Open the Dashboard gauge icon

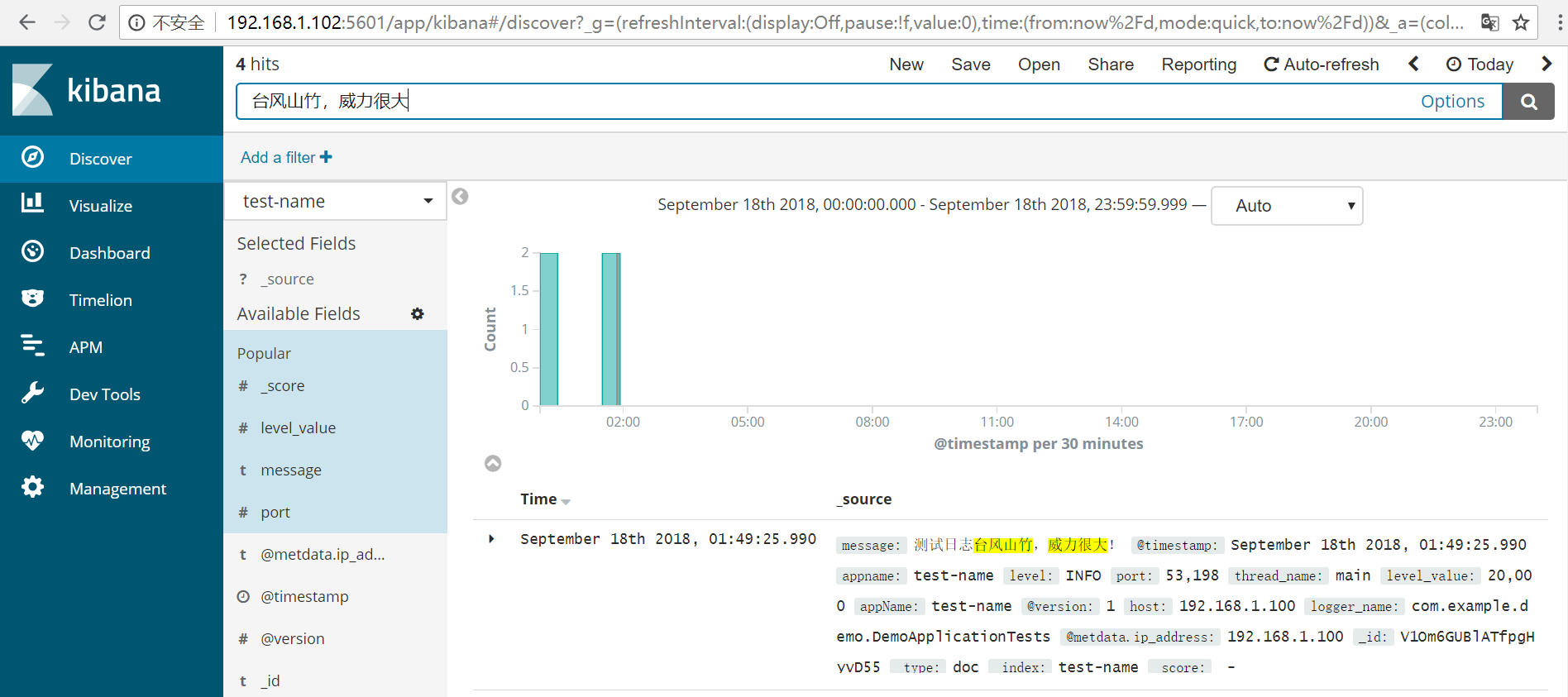32,251
